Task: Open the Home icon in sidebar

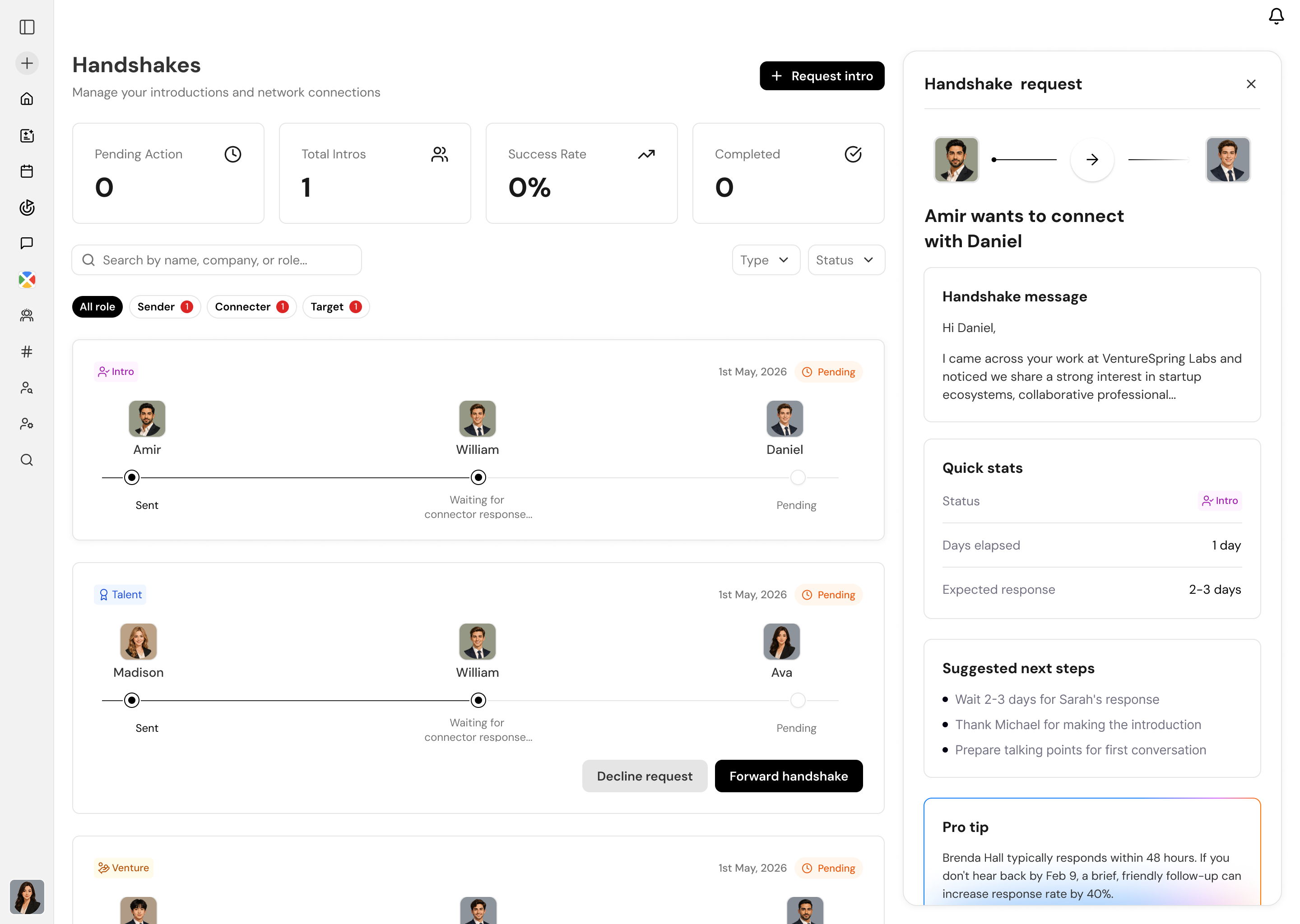Action: coord(27,99)
